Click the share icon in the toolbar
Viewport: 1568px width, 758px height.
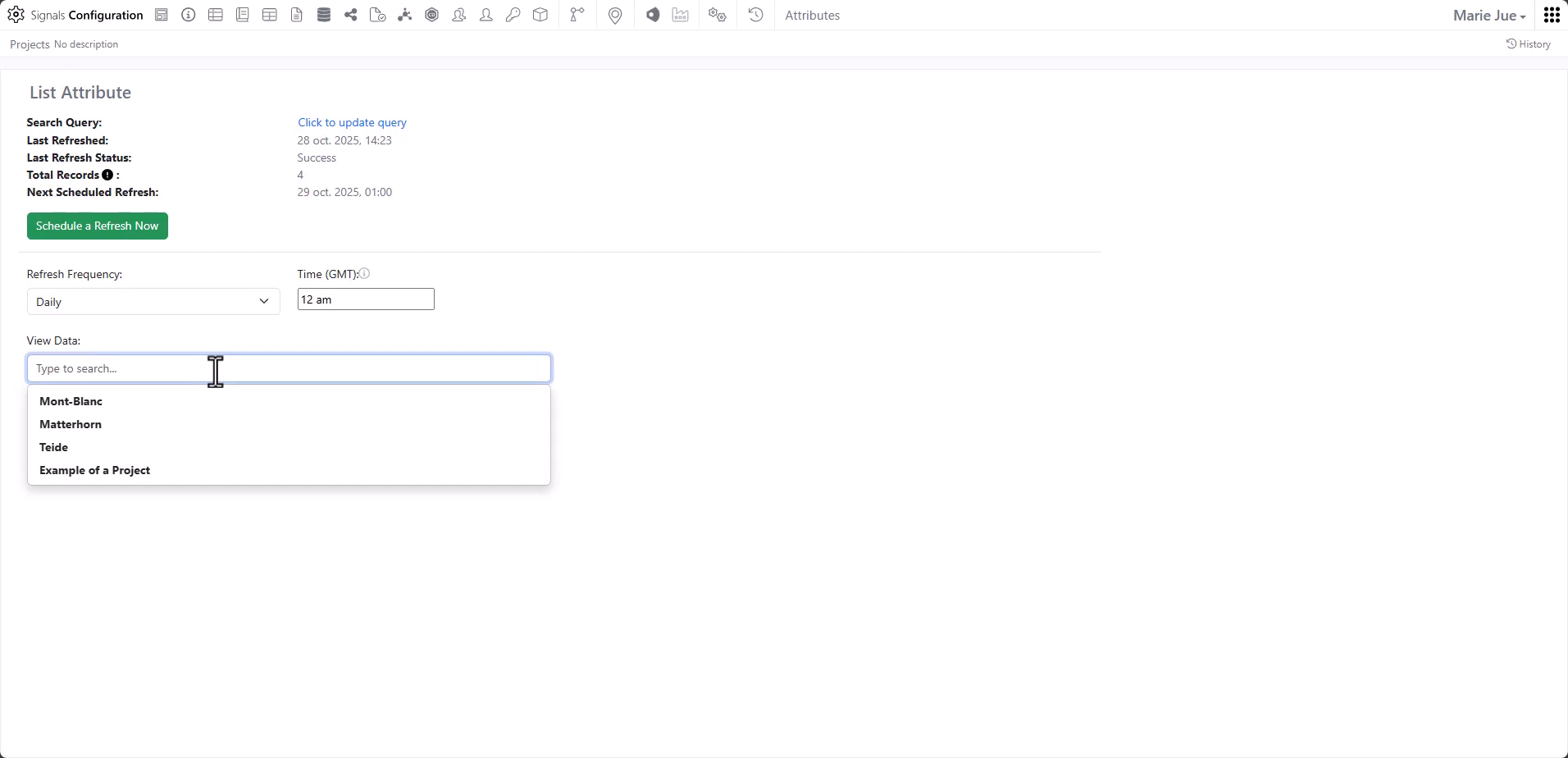pyautogui.click(x=350, y=15)
